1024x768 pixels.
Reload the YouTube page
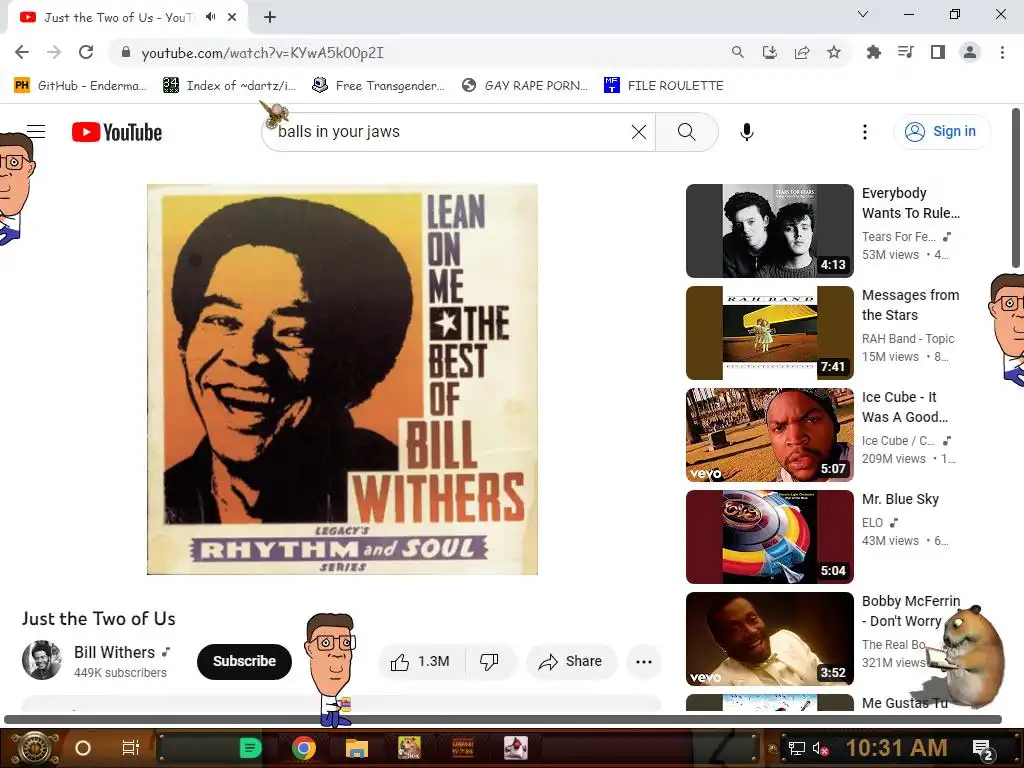tap(86, 52)
